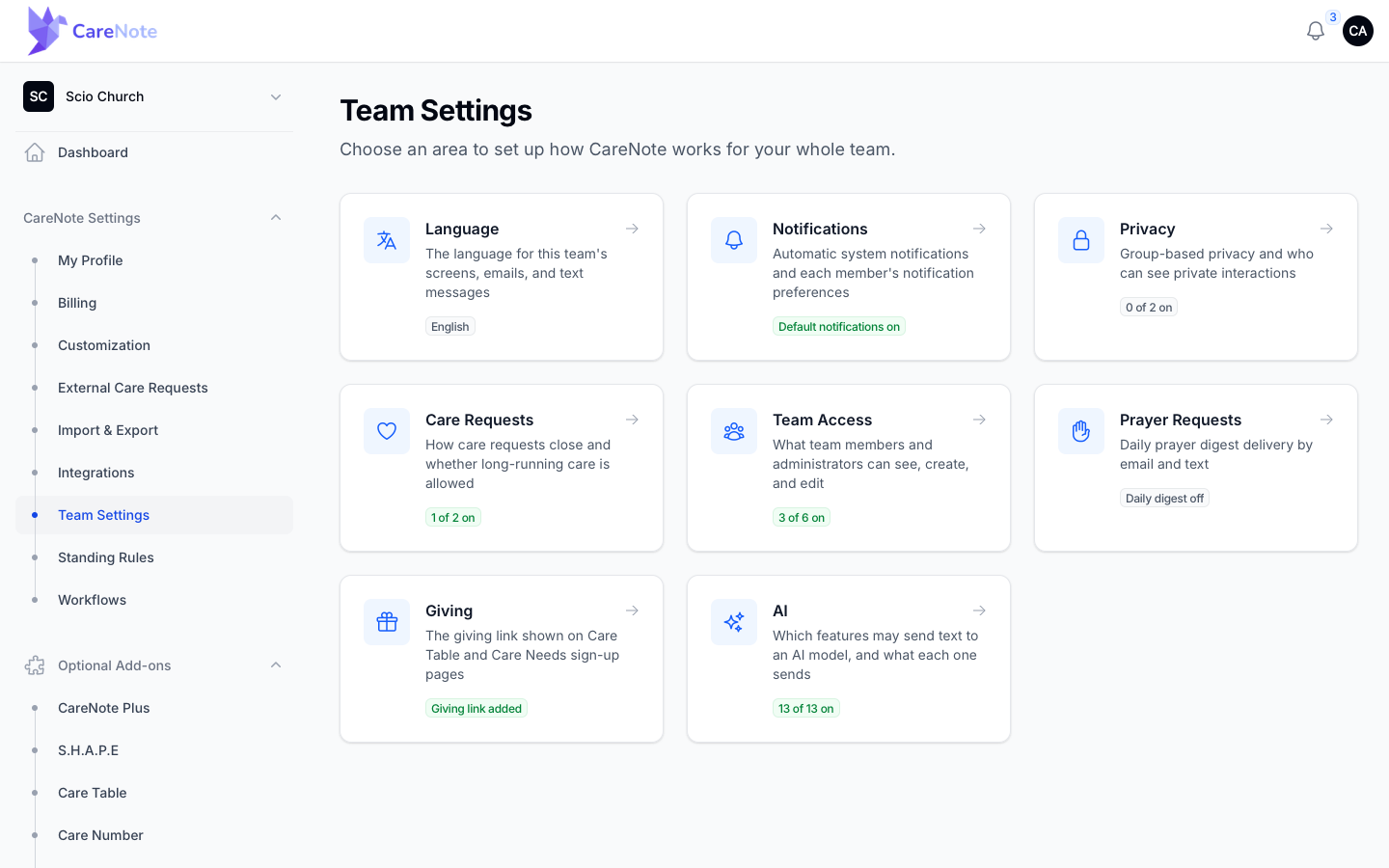Open the CA user avatar menu
The image size is (1389, 868).
coord(1358,31)
